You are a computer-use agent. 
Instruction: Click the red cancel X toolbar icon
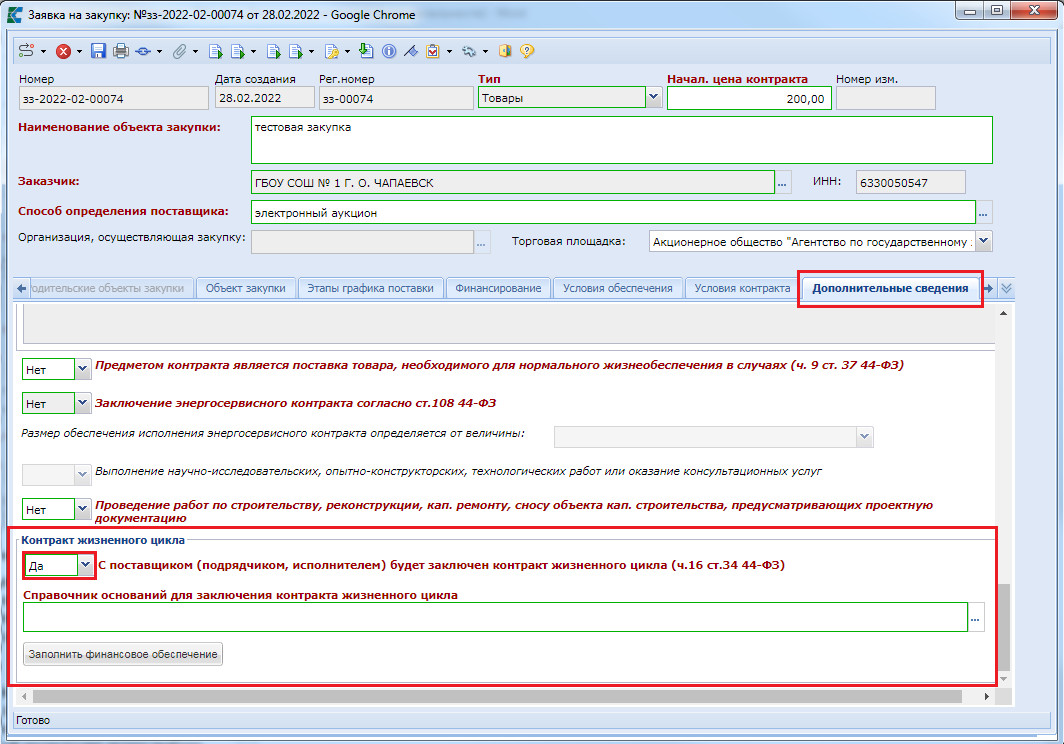coord(63,51)
